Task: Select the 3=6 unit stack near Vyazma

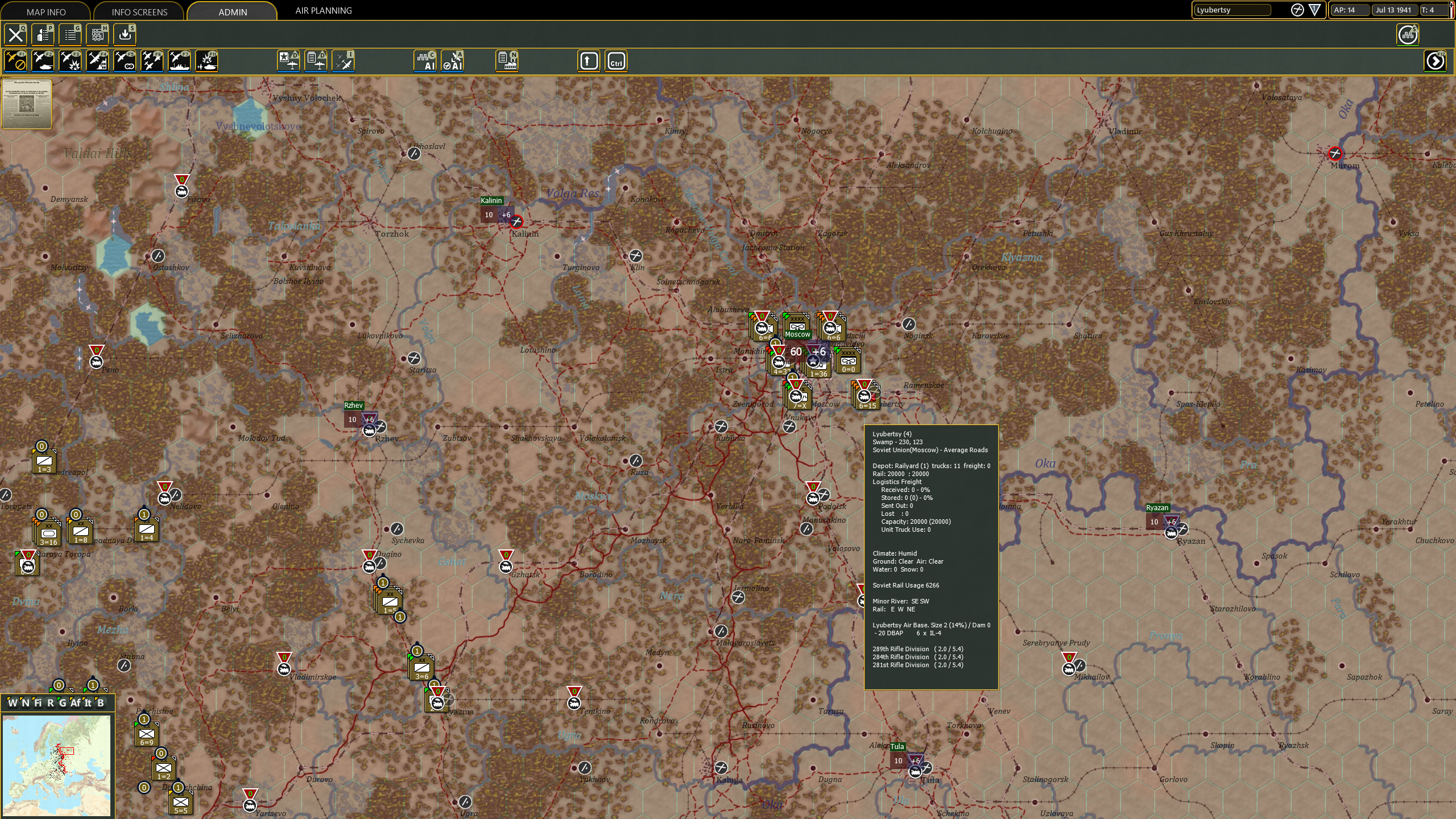Action: (x=421, y=667)
